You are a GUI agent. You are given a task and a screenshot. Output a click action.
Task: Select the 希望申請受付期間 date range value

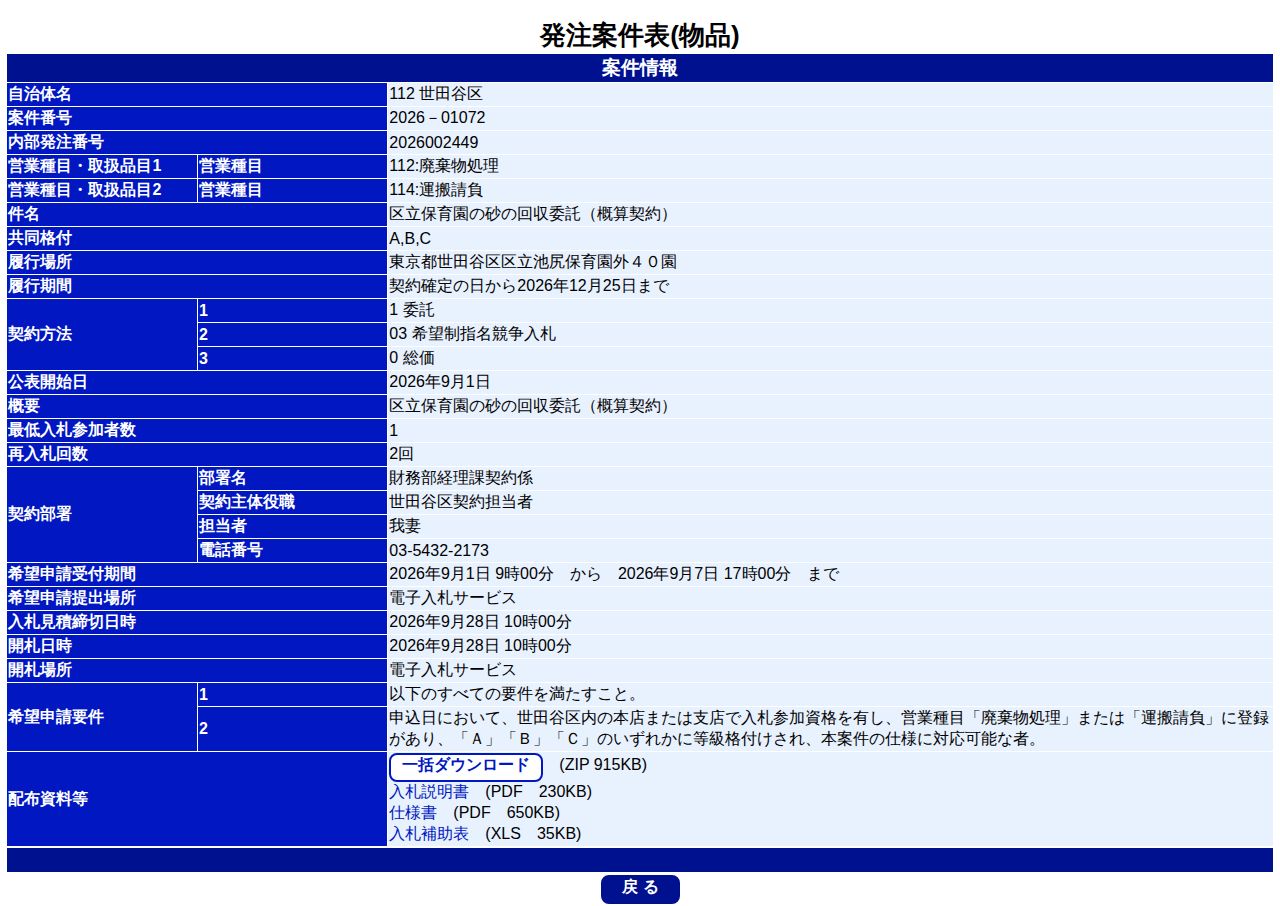614,574
